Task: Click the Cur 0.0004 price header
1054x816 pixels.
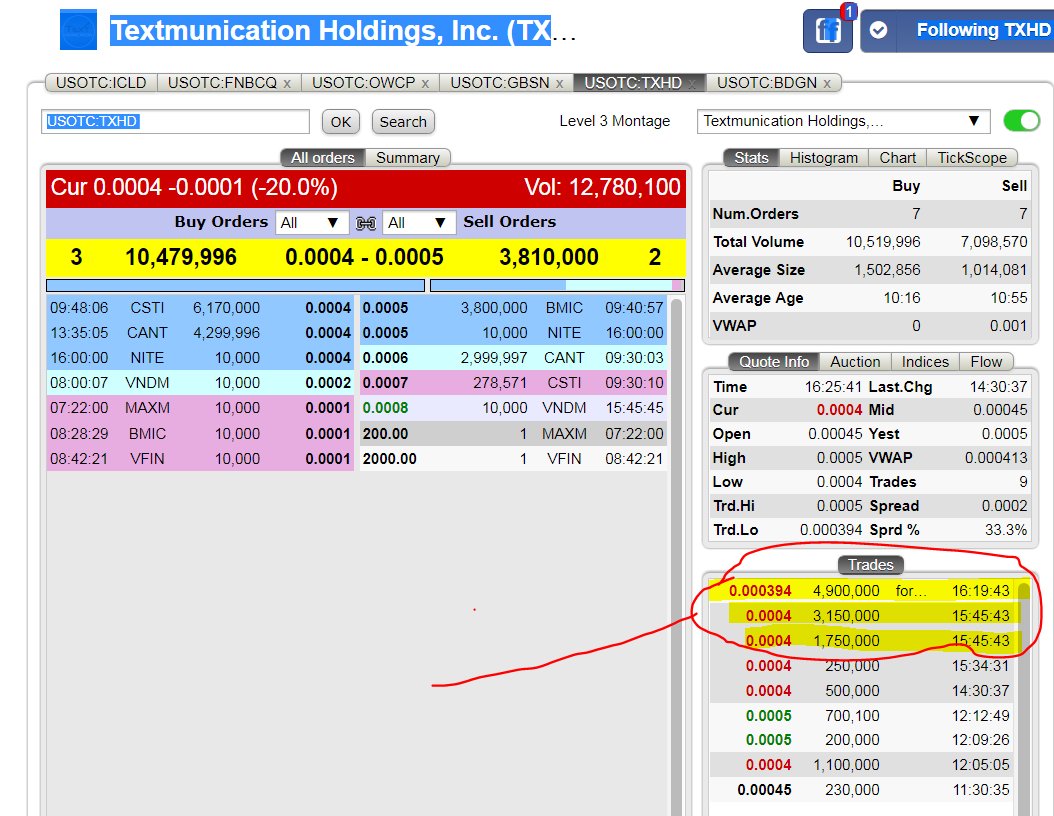Action: (x=194, y=187)
